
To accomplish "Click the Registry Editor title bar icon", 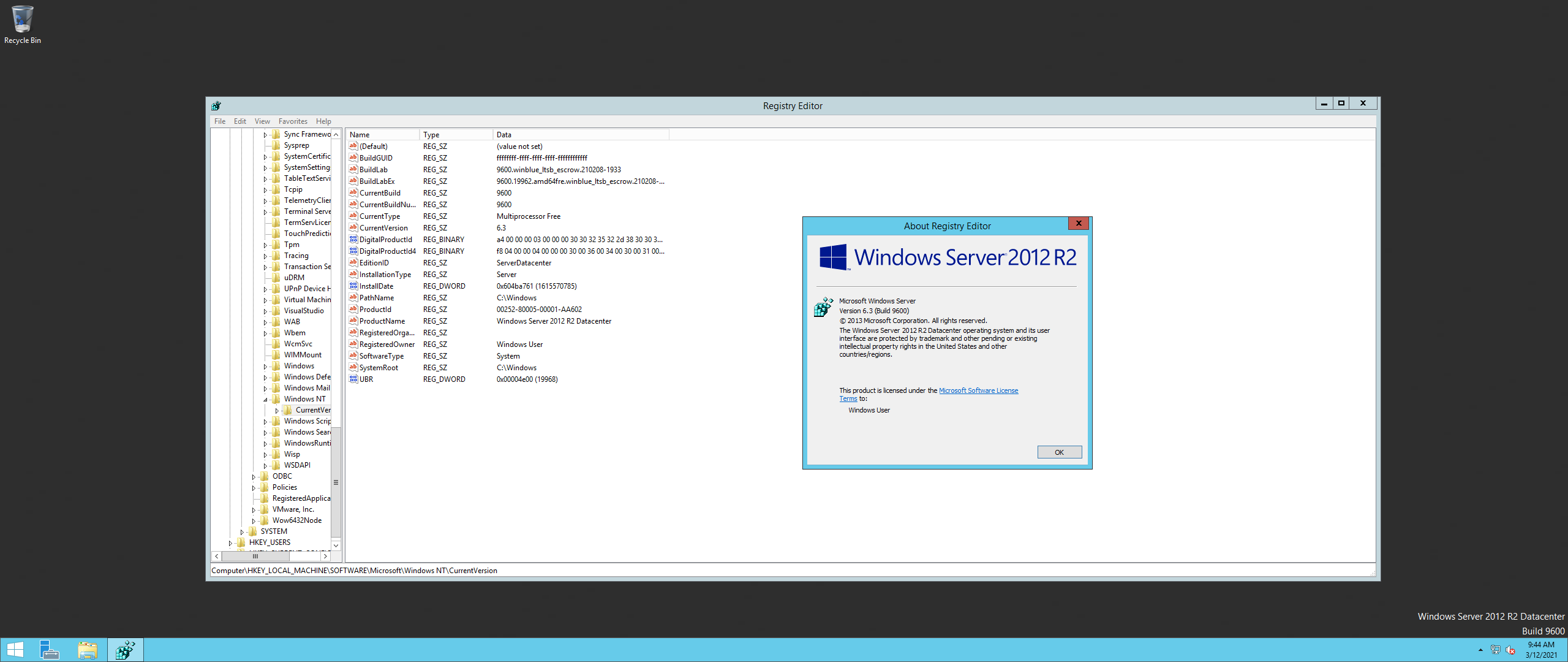I will (x=216, y=105).
